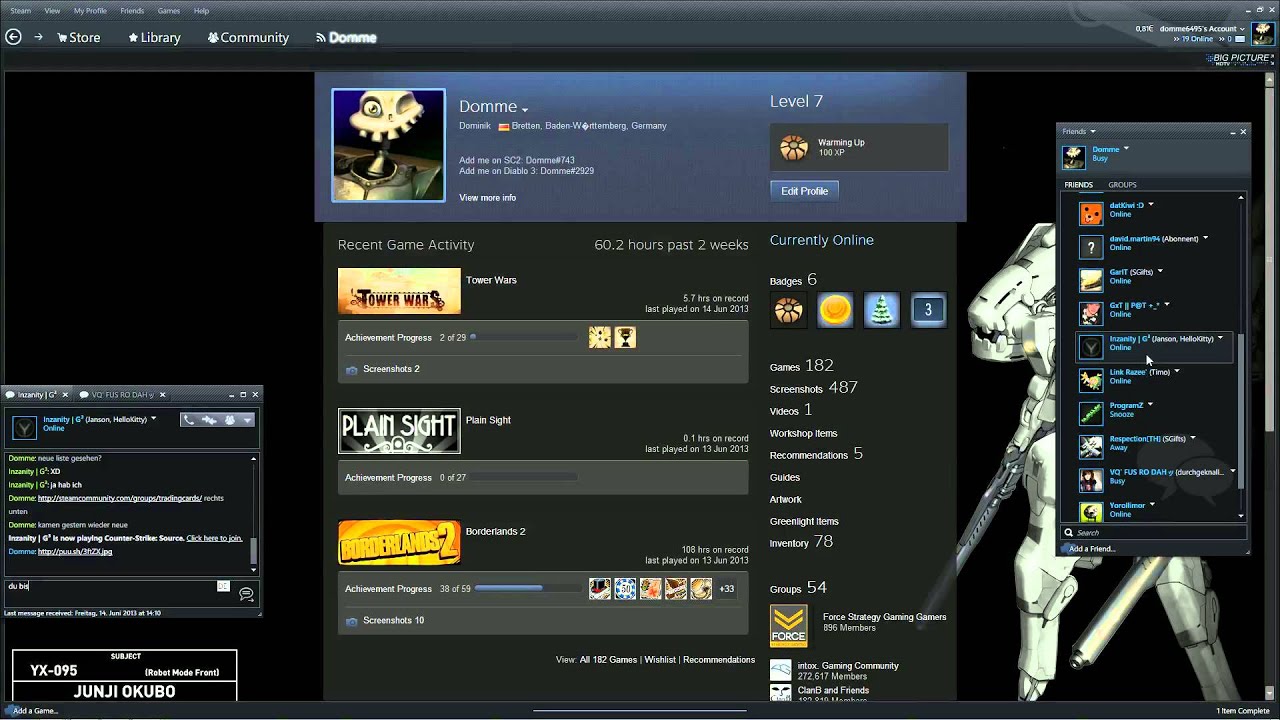Viewport: 1280px width, 720px height.
Task: Open the Steam menu
Action: tap(20, 11)
